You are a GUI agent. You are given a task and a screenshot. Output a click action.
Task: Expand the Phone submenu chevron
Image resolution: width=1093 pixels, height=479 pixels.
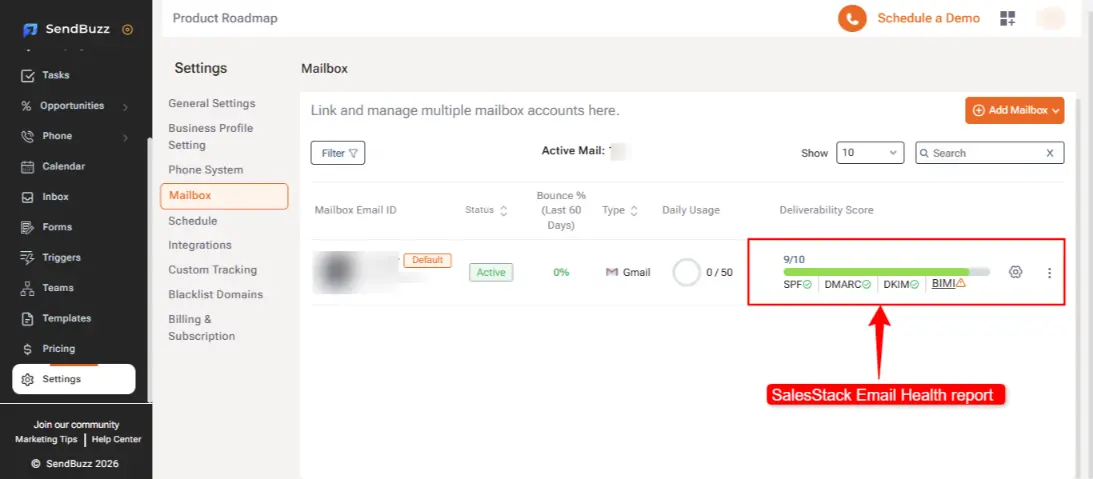(125, 137)
